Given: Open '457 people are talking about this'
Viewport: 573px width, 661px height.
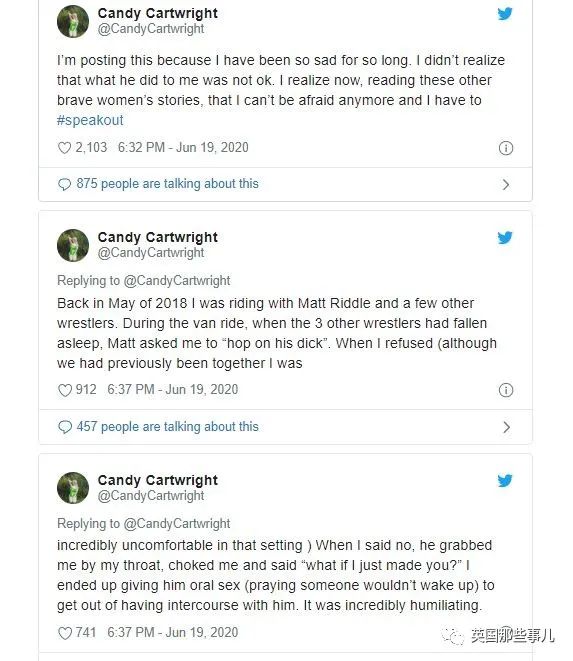Looking at the screenshot, I should click(x=167, y=427).
